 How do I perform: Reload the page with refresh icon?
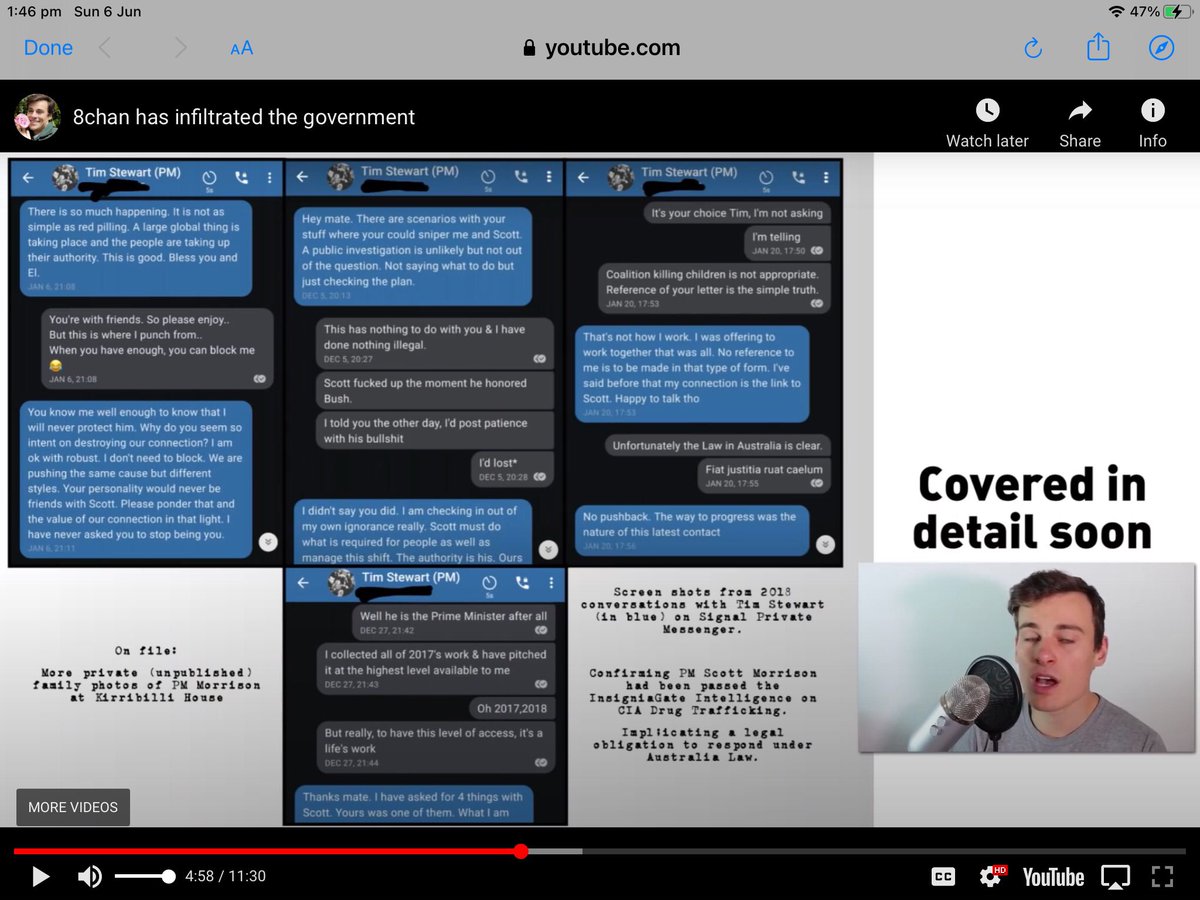(1034, 48)
